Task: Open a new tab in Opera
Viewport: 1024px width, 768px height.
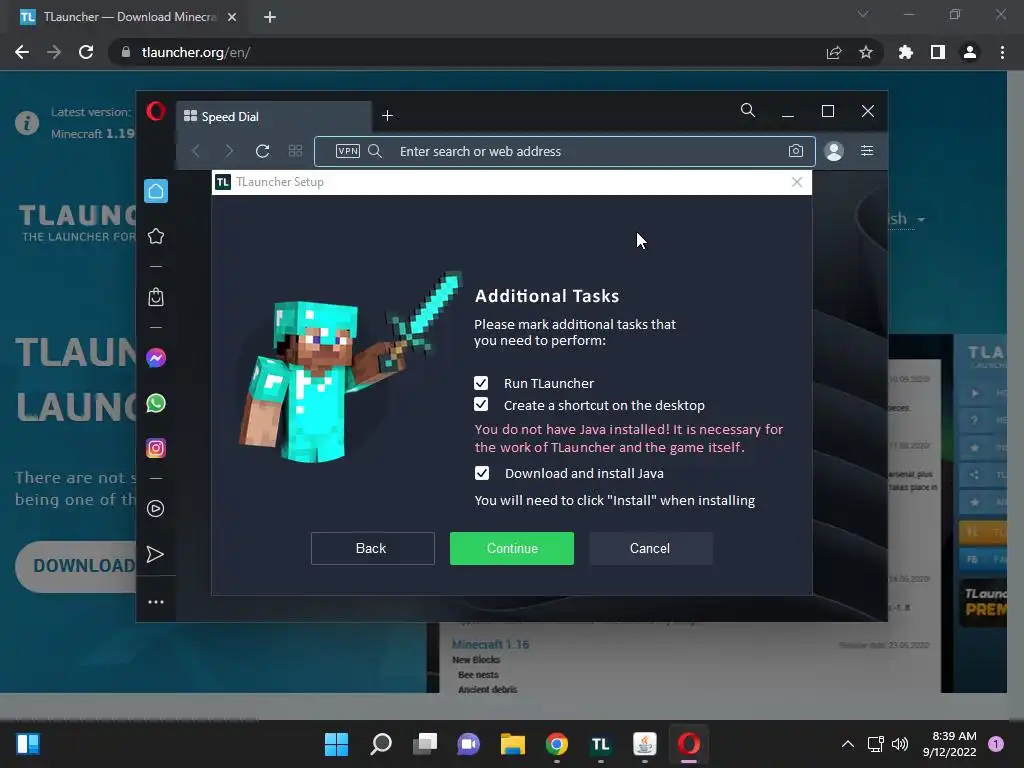Action: click(x=387, y=116)
